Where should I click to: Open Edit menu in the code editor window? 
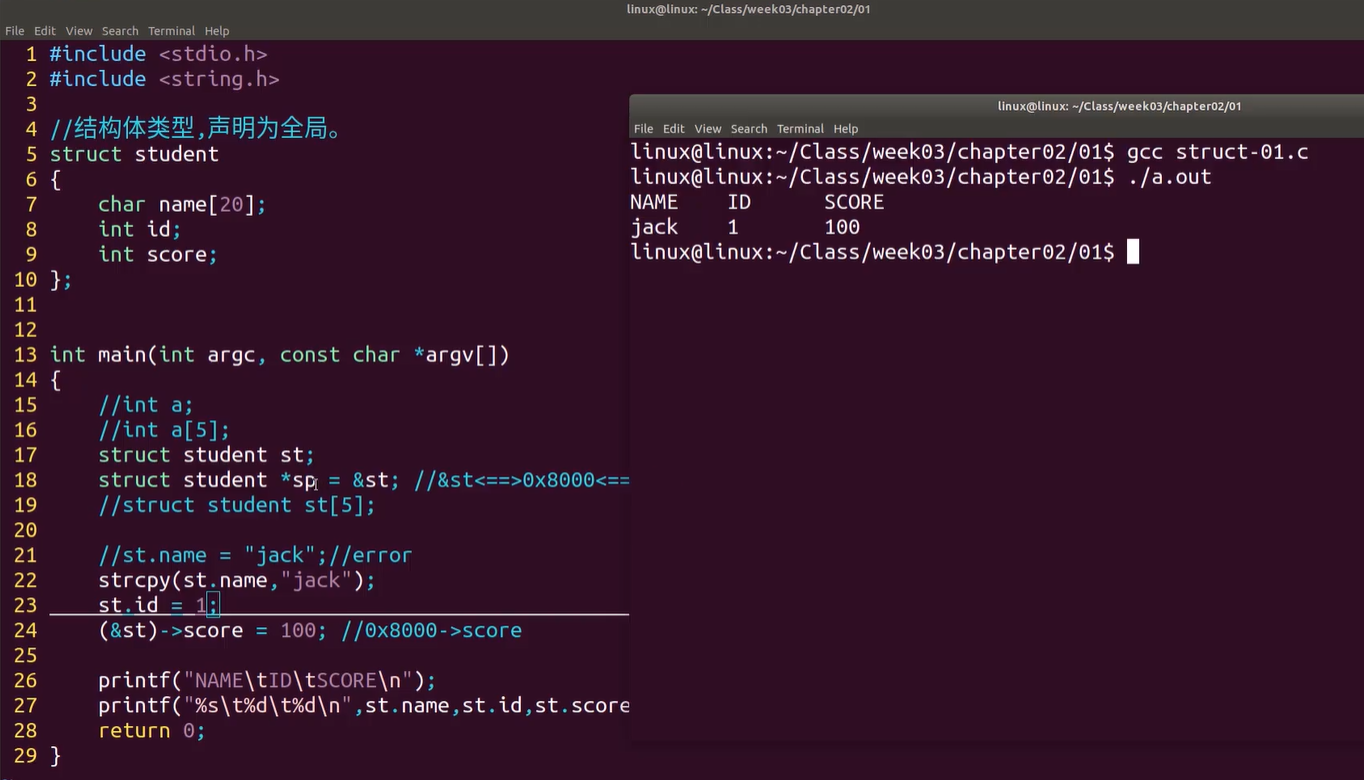[45, 31]
